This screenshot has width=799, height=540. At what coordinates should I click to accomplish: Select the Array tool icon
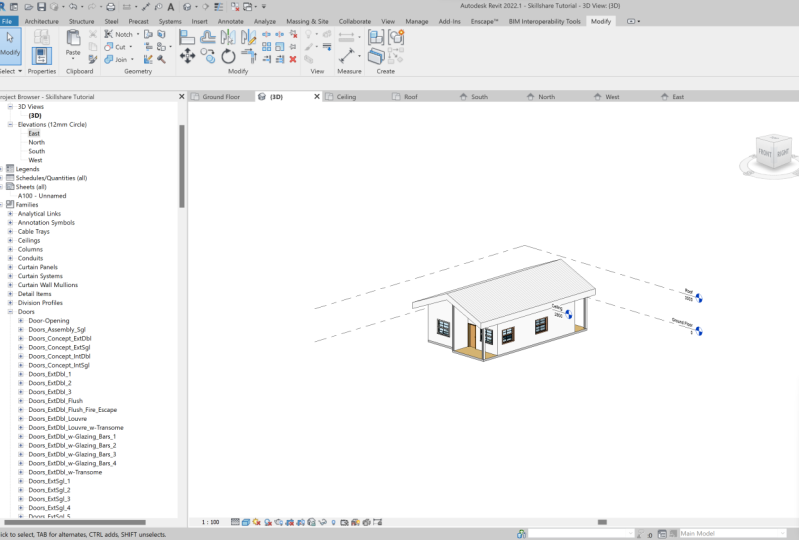[267, 47]
